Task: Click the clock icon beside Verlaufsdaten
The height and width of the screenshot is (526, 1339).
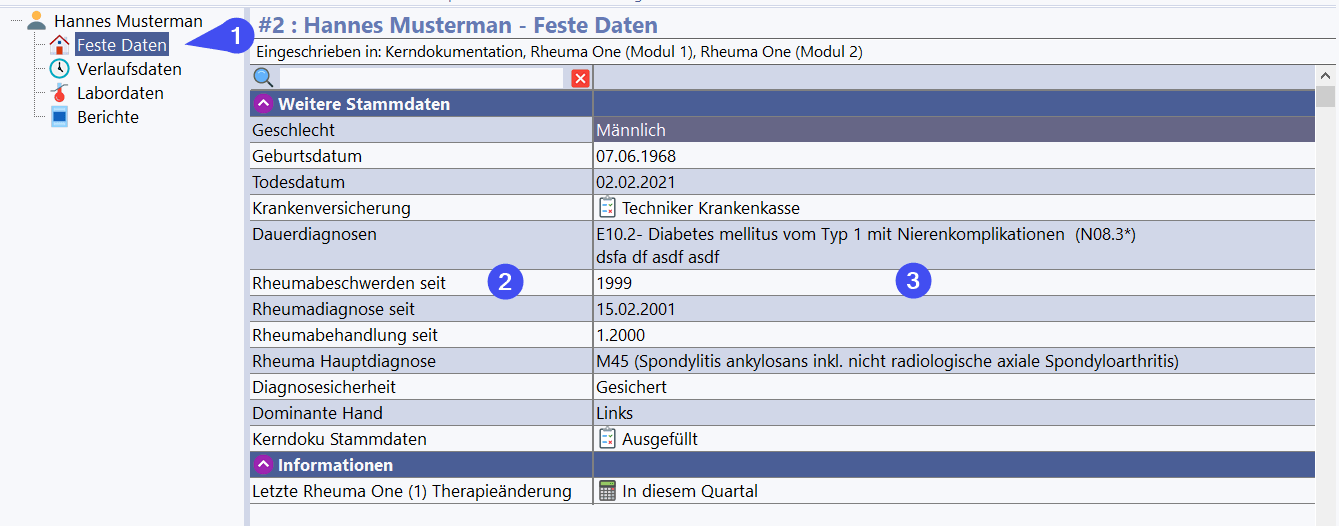Action: (x=60, y=69)
